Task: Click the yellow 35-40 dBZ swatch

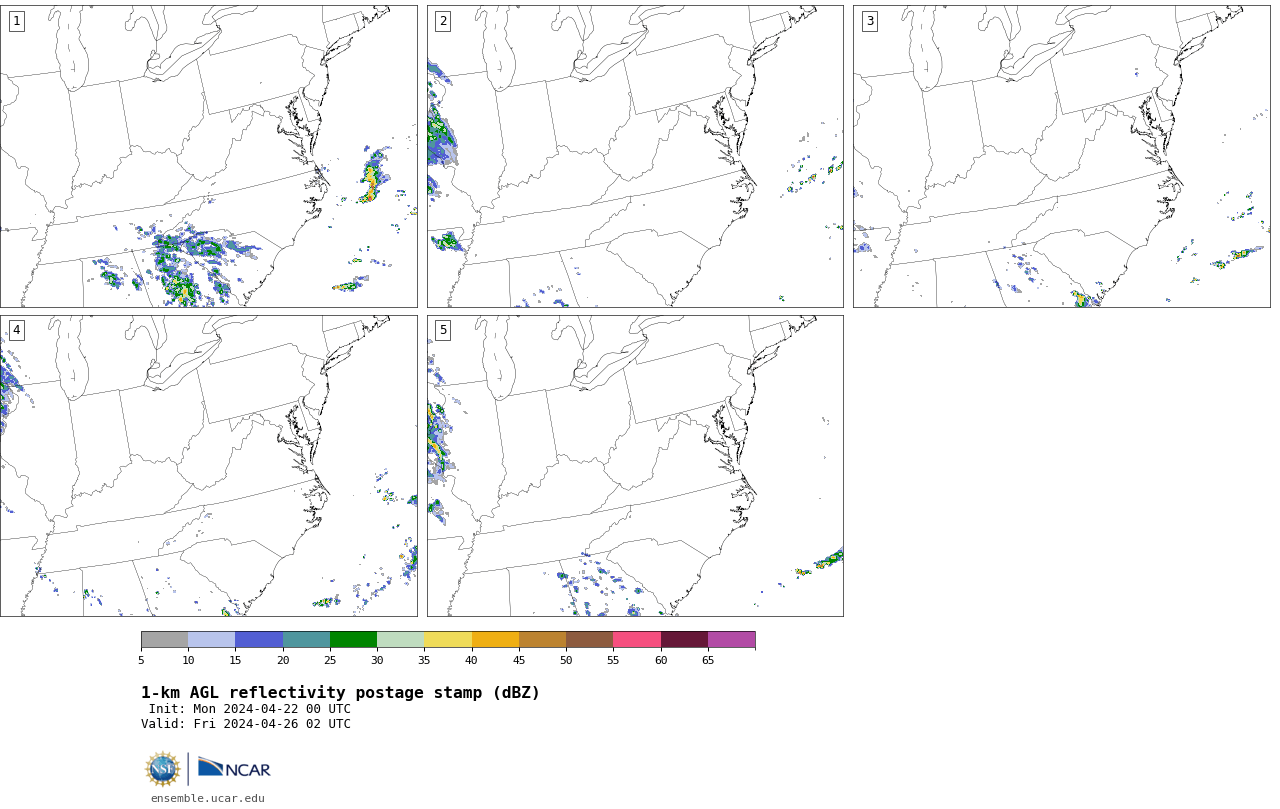Action: pos(448,640)
